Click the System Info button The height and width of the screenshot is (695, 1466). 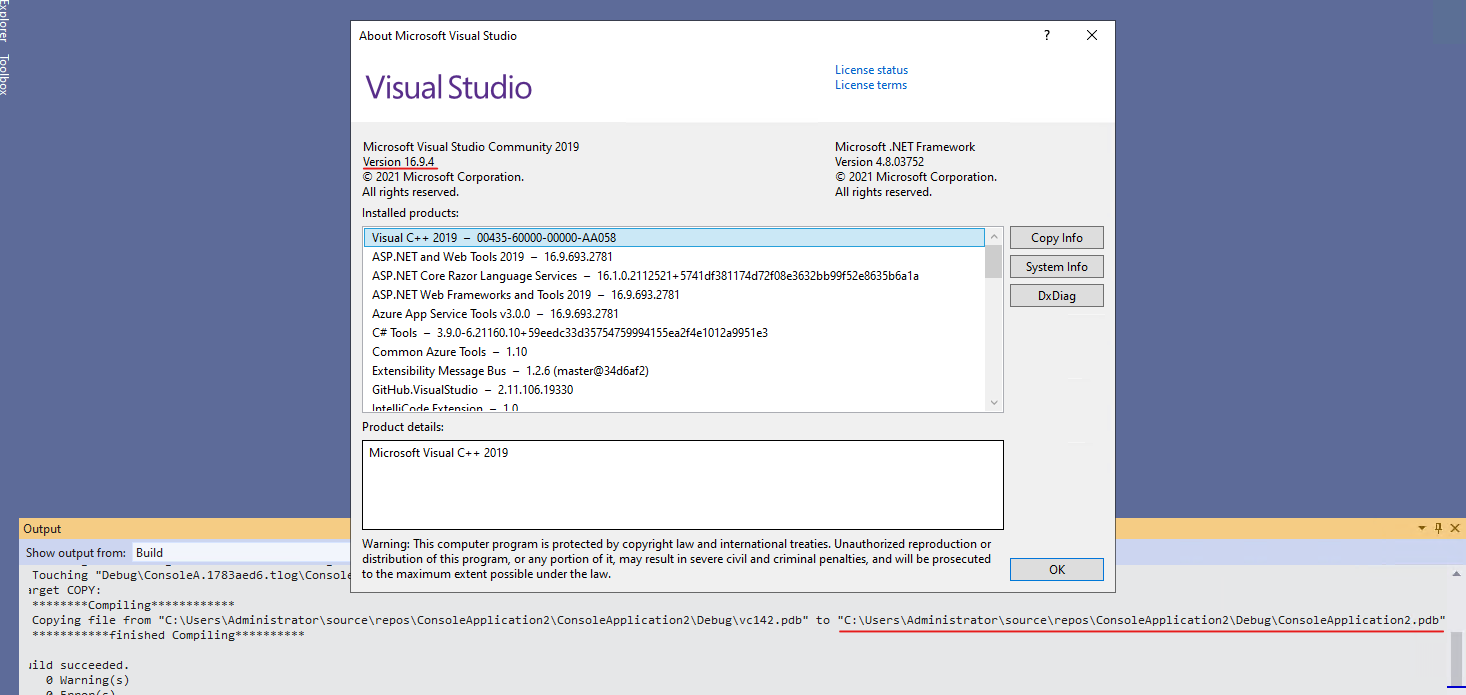click(1057, 267)
